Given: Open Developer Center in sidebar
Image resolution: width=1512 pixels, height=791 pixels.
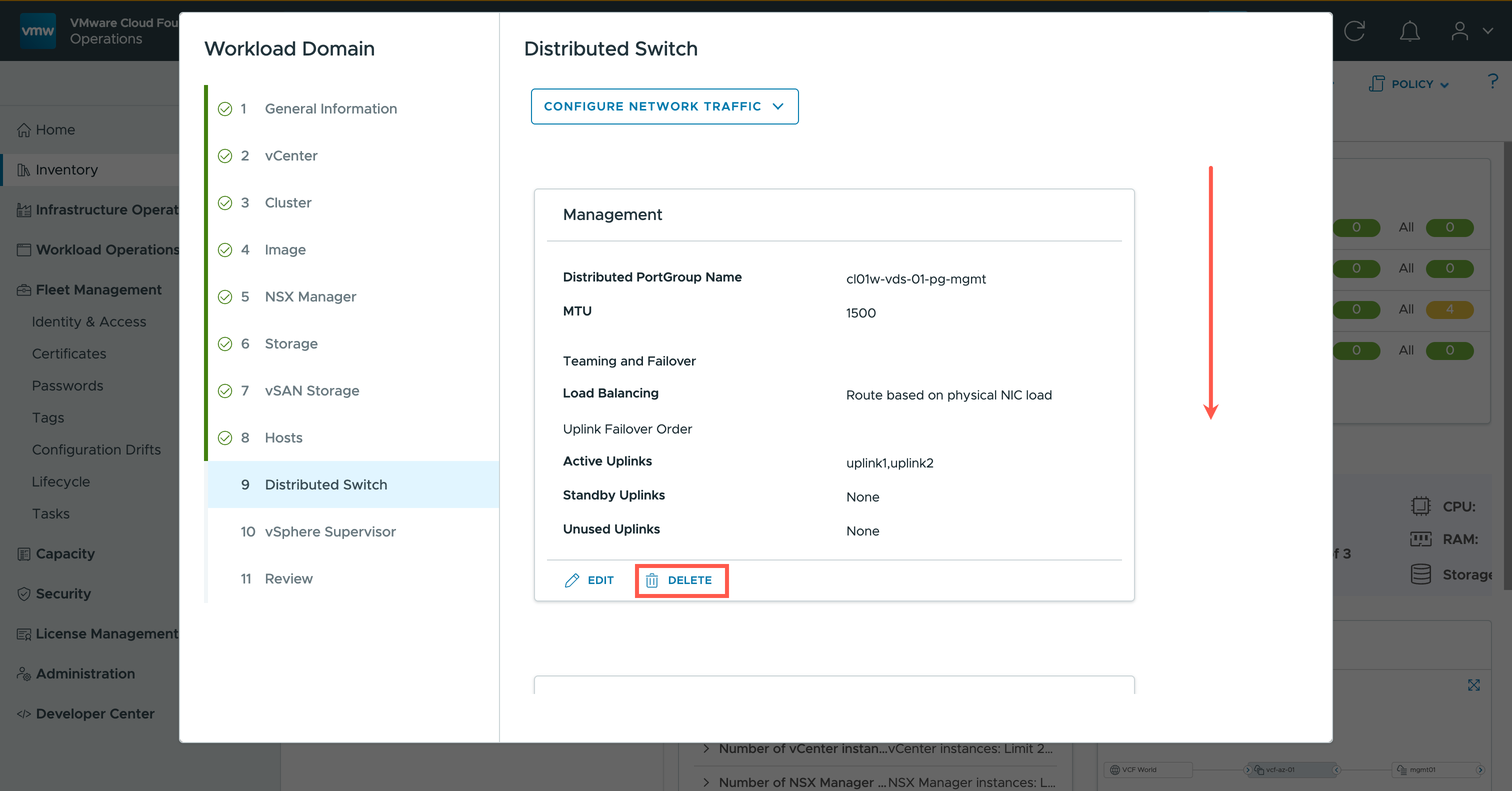Looking at the screenshot, I should [94, 713].
